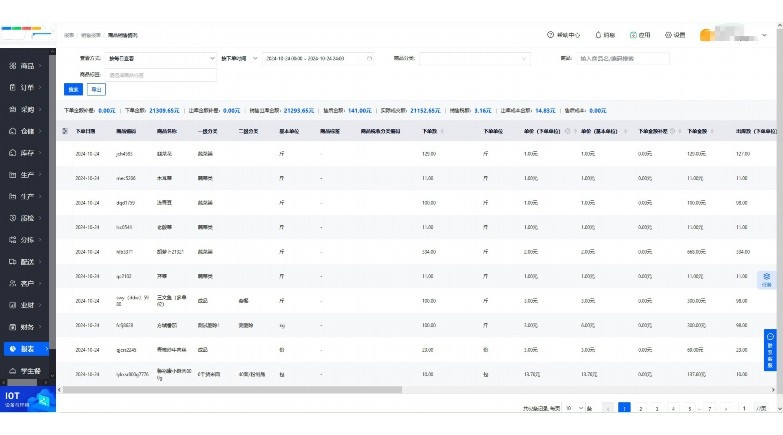Show help for 下单金额补差 column

672,131
